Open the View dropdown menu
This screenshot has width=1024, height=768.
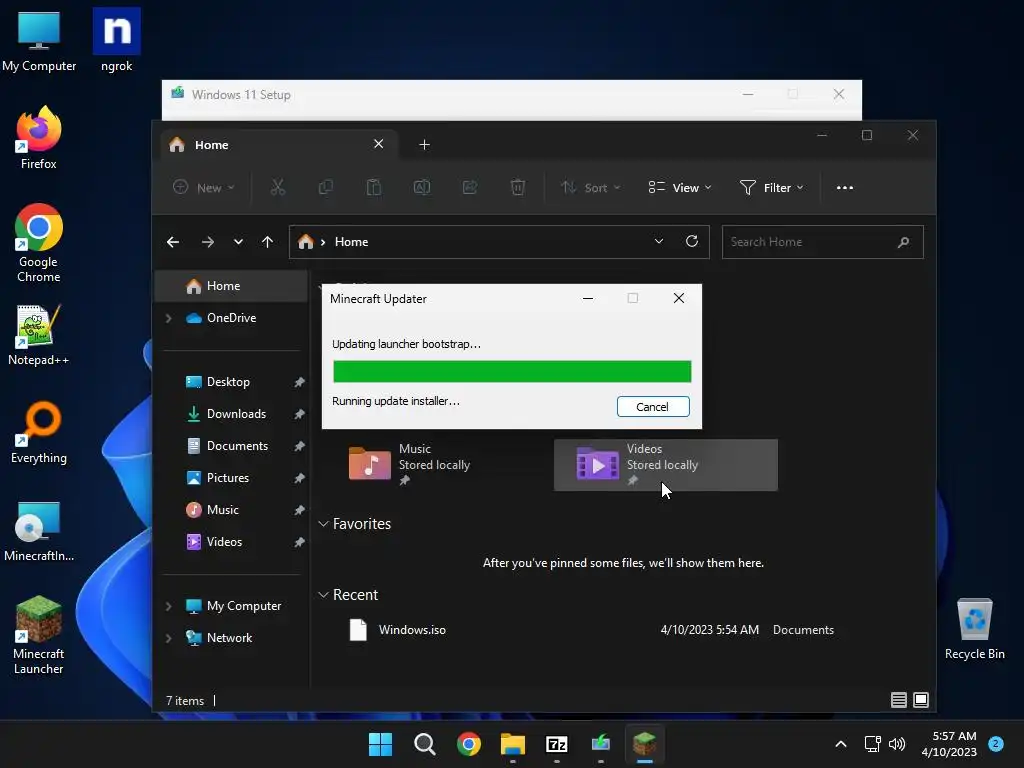tap(680, 188)
